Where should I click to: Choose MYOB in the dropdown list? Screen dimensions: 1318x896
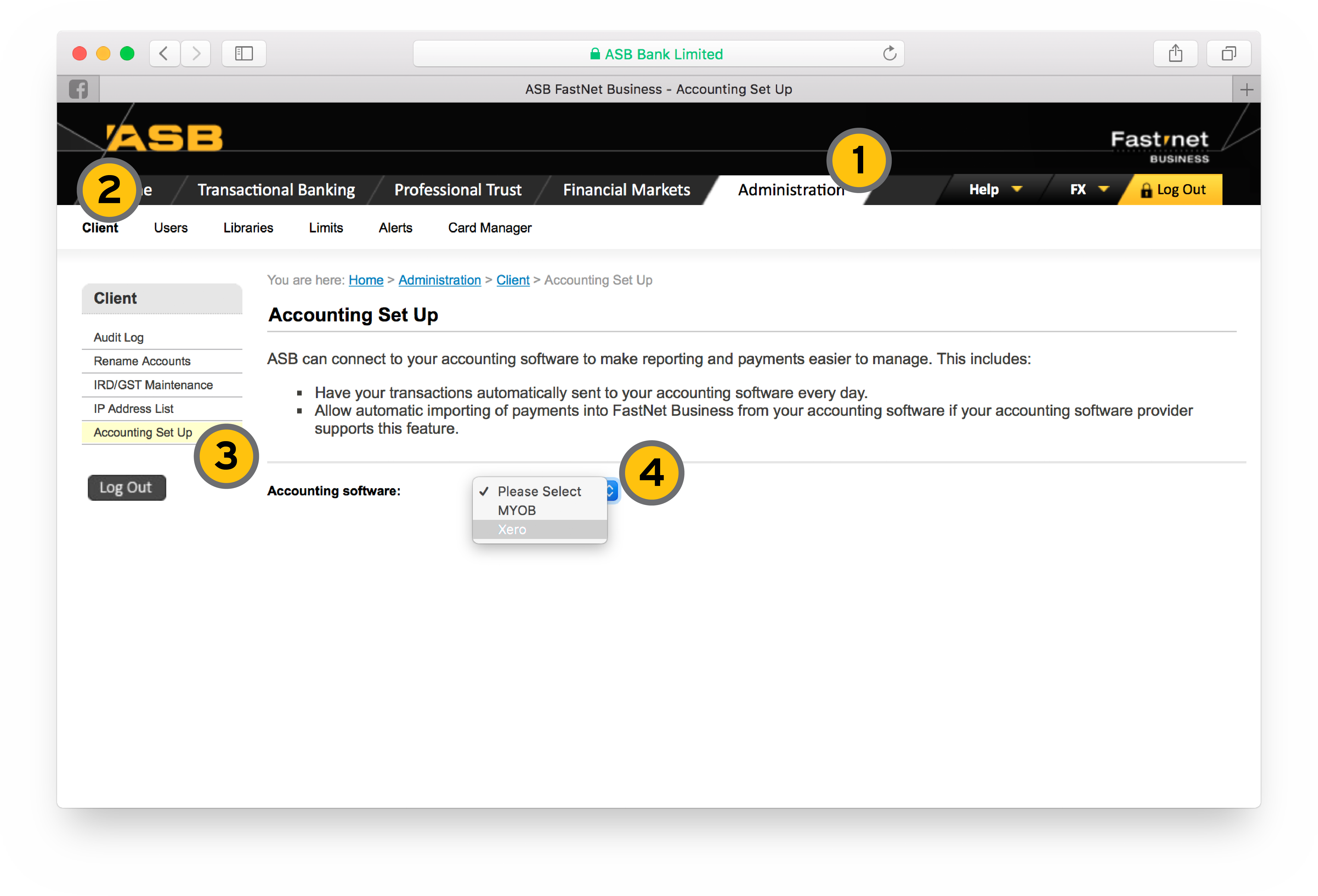pos(516,510)
